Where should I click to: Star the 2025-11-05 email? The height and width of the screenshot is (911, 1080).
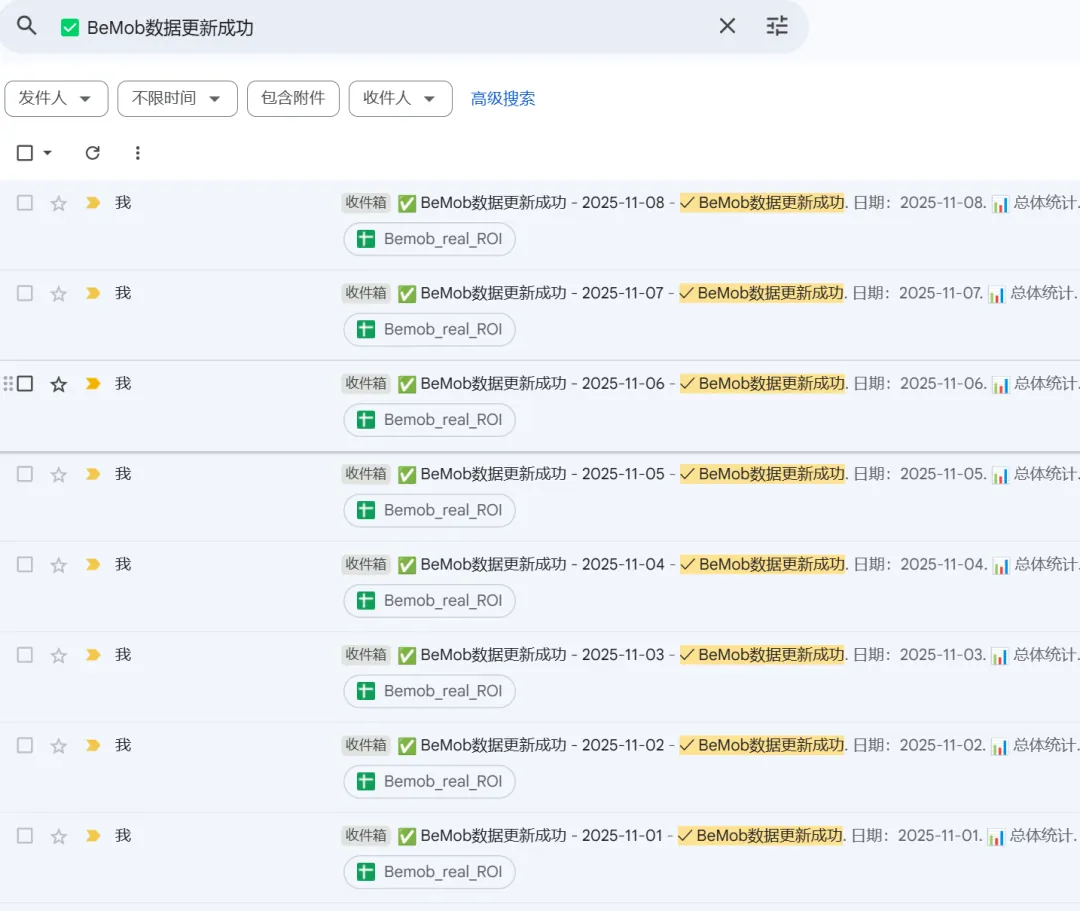pos(59,474)
